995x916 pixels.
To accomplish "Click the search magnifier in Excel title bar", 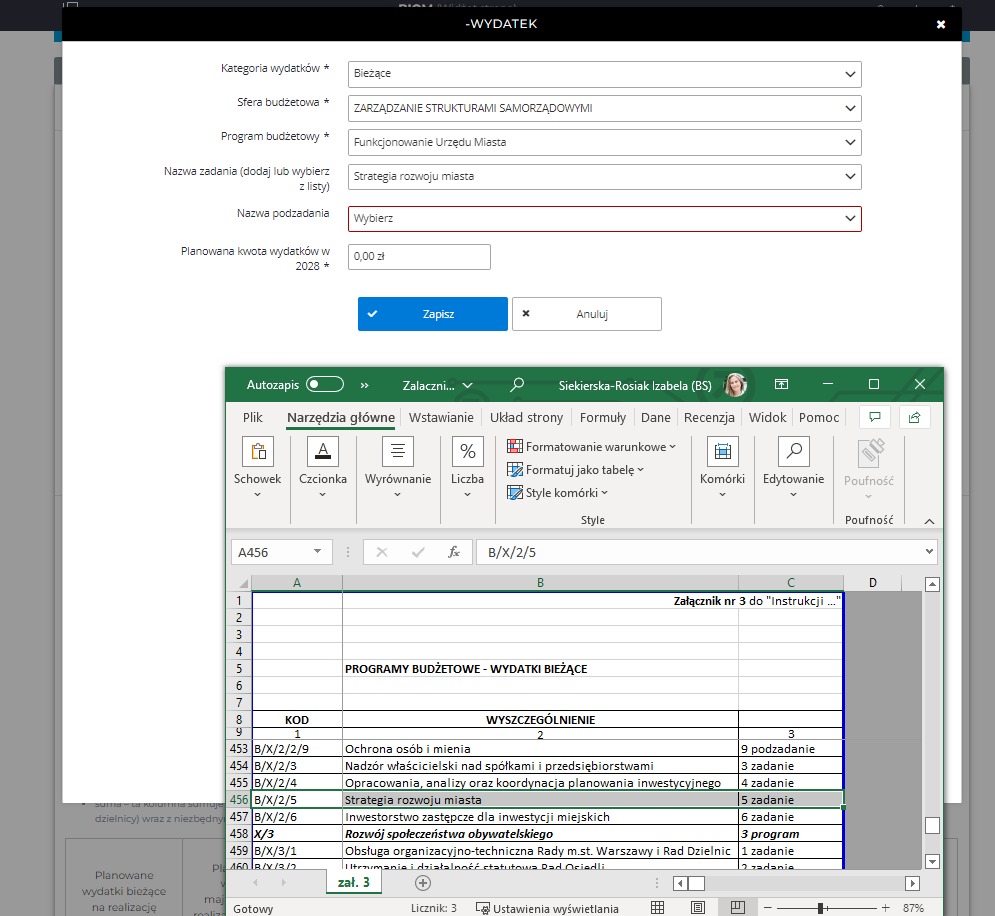I will tap(517, 384).
